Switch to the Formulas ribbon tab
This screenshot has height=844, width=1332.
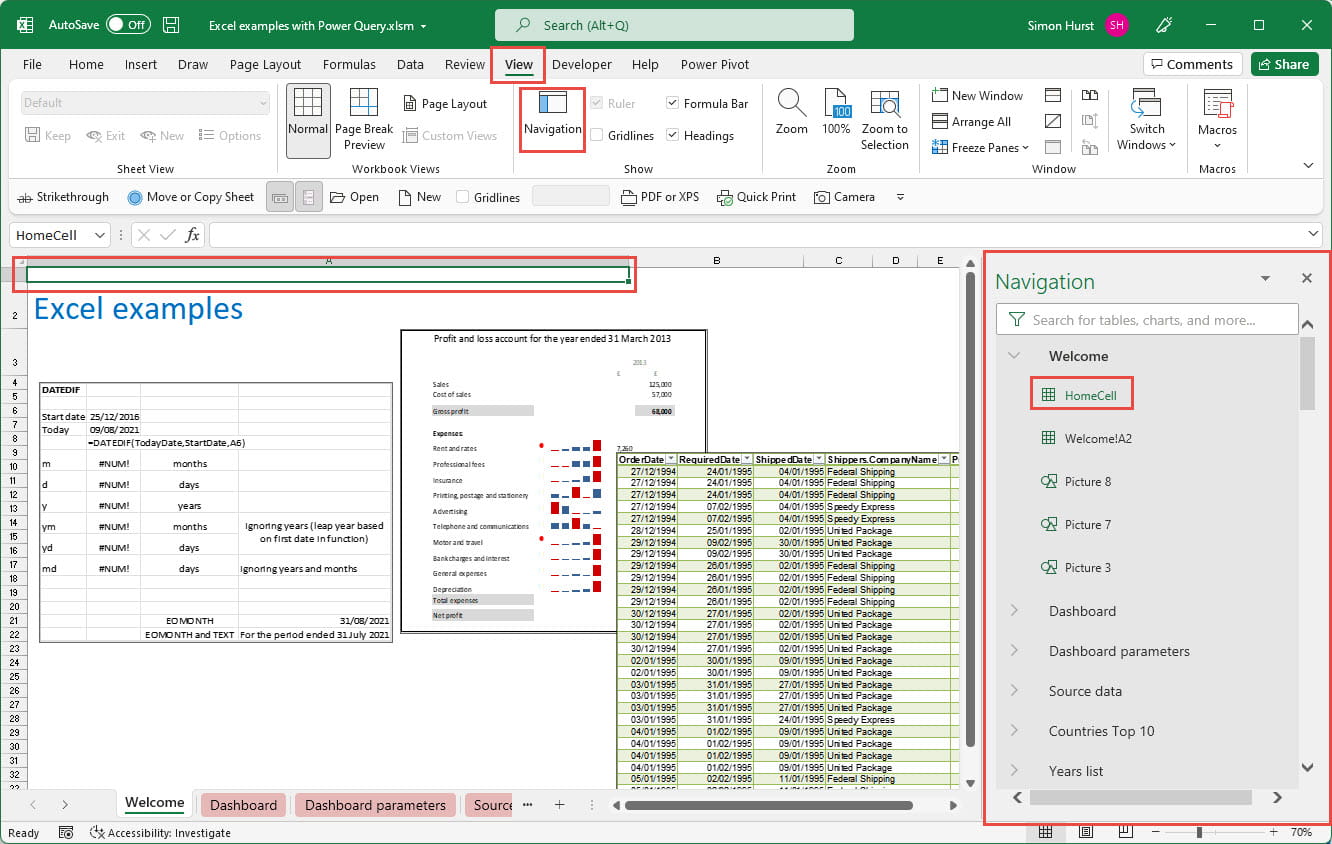(349, 64)
